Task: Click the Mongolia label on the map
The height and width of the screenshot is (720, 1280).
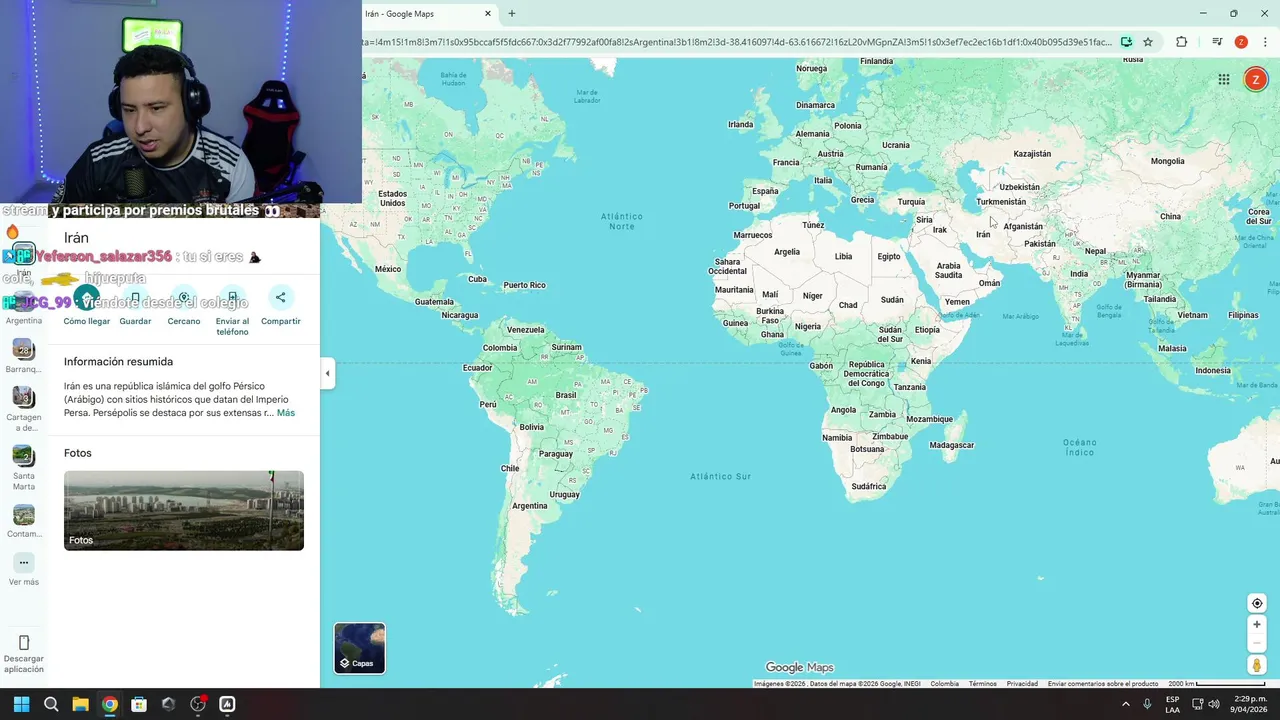Action: coord(1167,161)
